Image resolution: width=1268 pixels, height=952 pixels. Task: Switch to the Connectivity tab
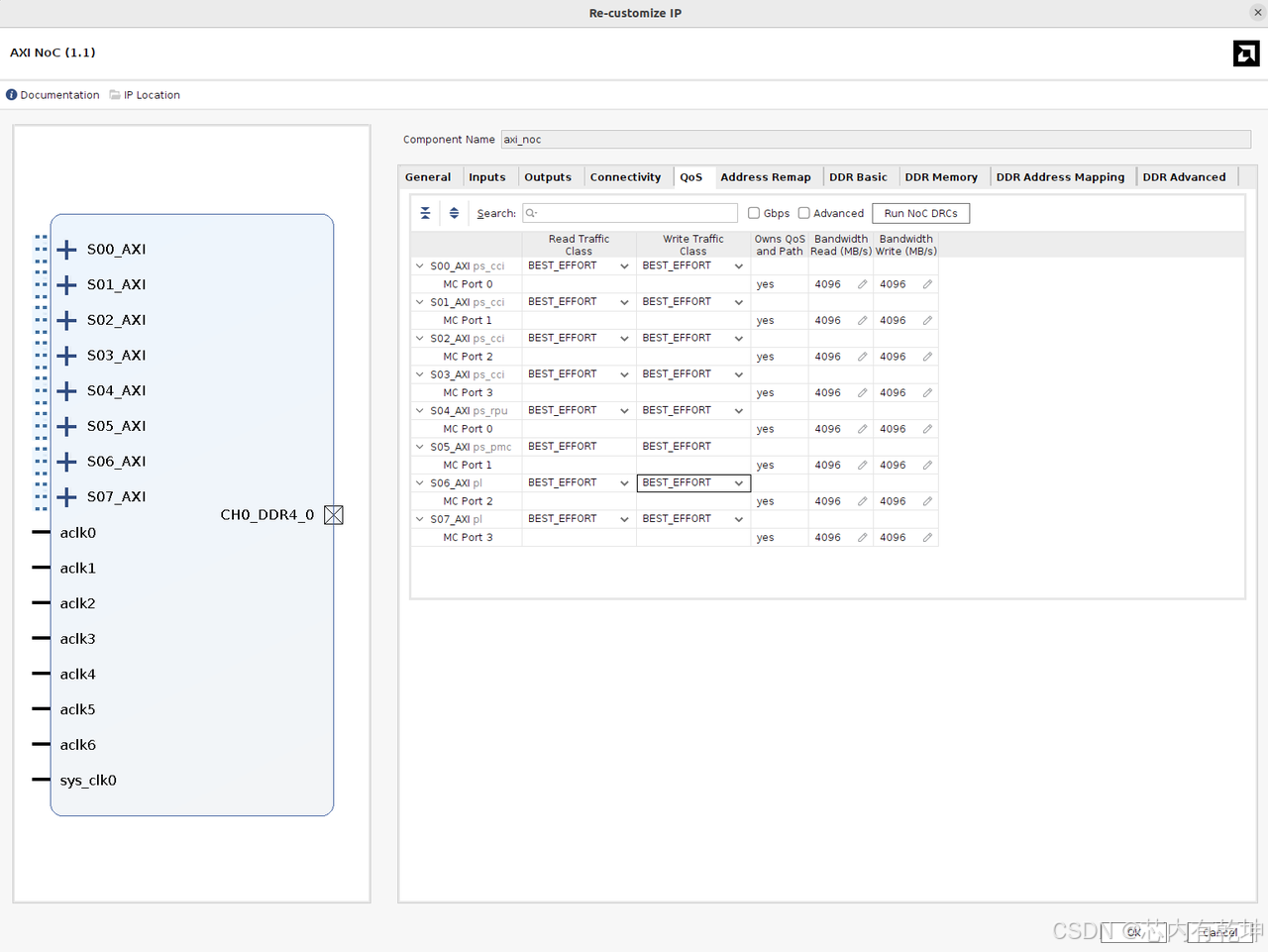point(625,177)
